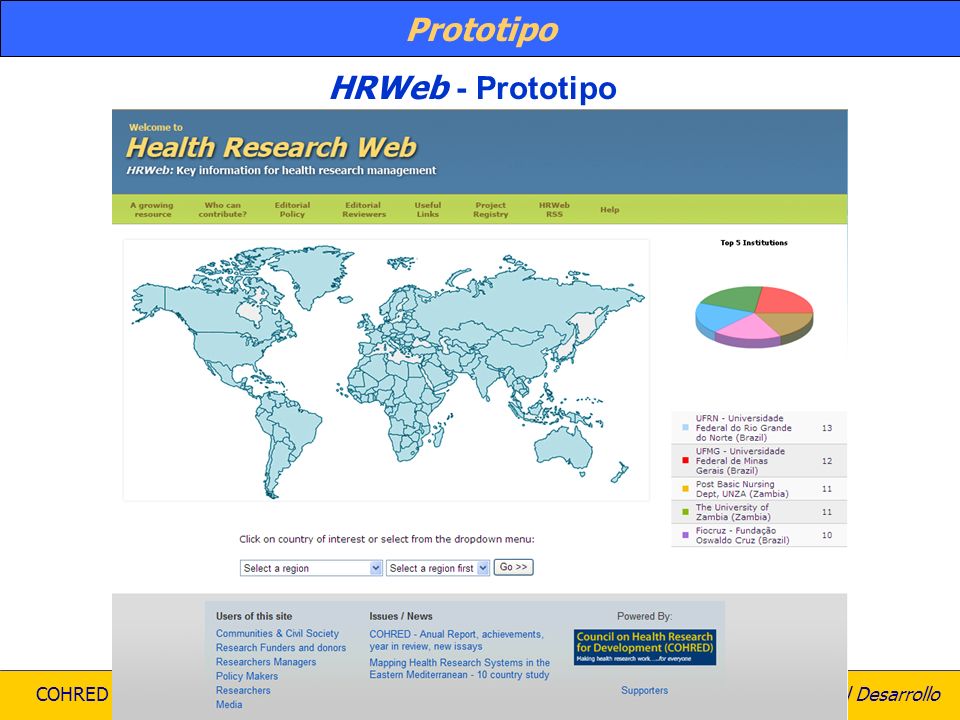Viewport: 960px width, 720px height.
Task: Open the Media link
Action: (x=229, y=704)
